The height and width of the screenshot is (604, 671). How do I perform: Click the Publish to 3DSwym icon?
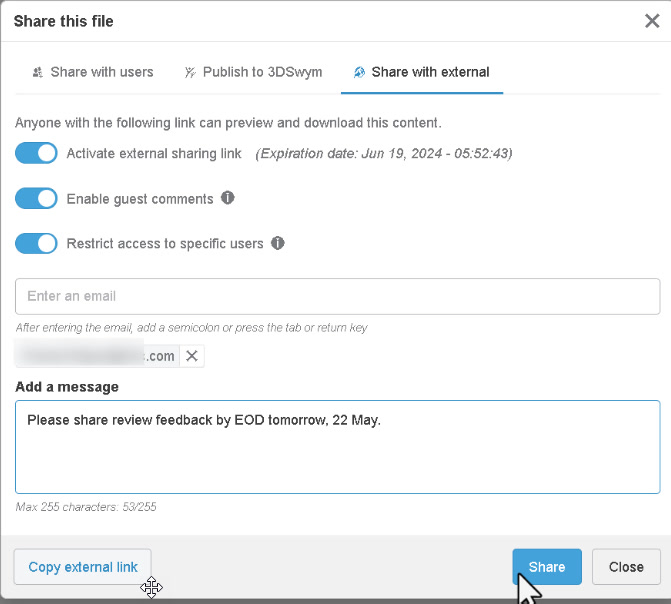click(x=190, y=72)
